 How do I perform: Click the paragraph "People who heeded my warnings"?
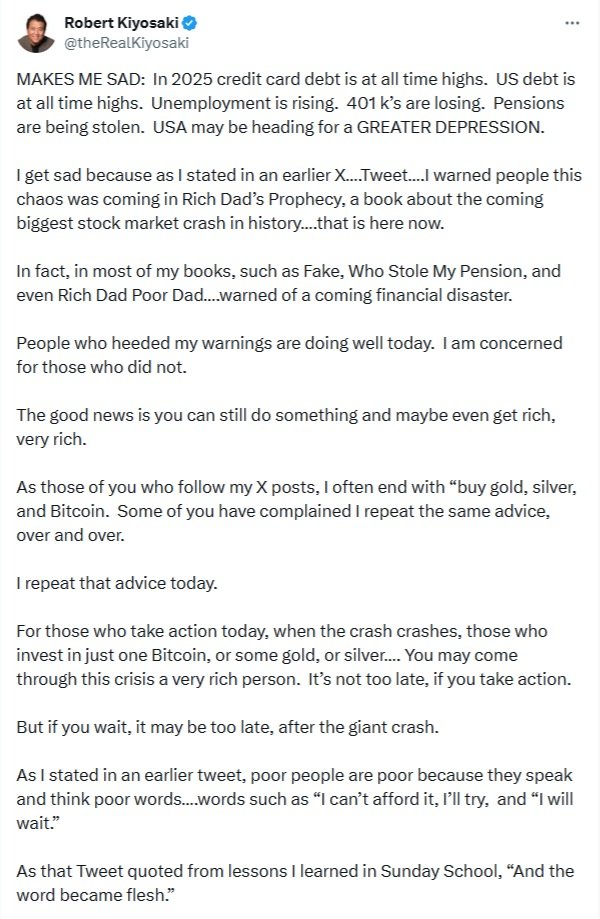pos(289,355)
